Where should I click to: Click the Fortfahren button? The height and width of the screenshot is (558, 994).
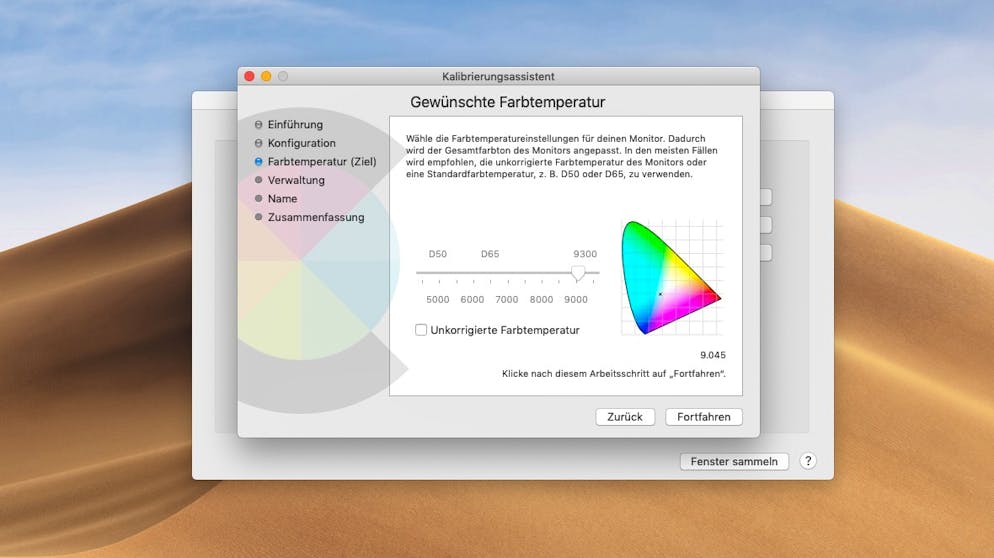(704, 417)
